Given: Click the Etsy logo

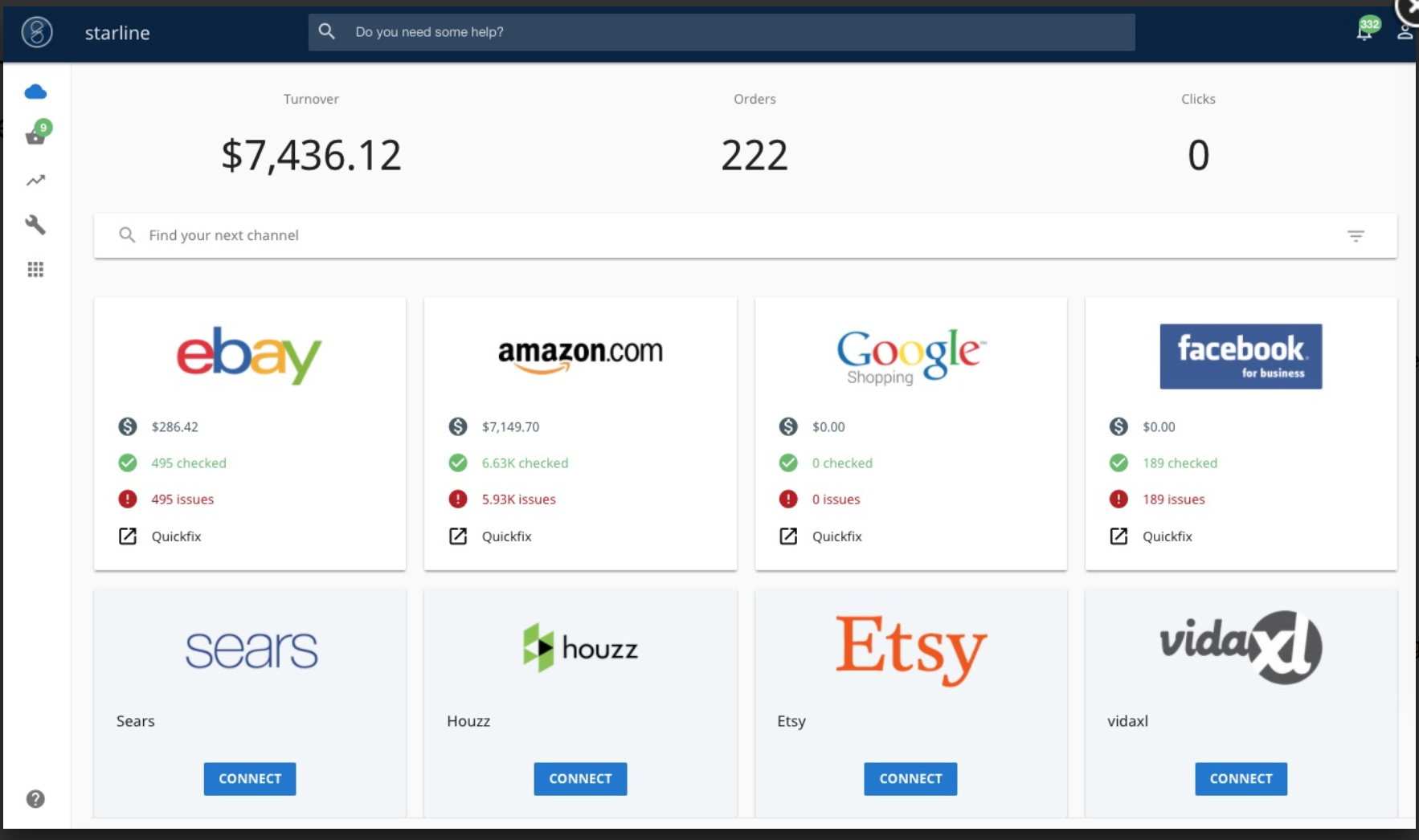Looking at the screenshot, I should [911, 650].
